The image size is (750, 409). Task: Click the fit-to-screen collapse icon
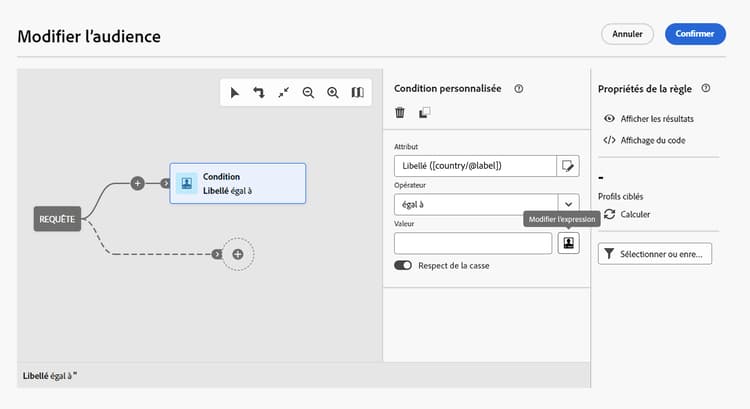click(284, 92)
